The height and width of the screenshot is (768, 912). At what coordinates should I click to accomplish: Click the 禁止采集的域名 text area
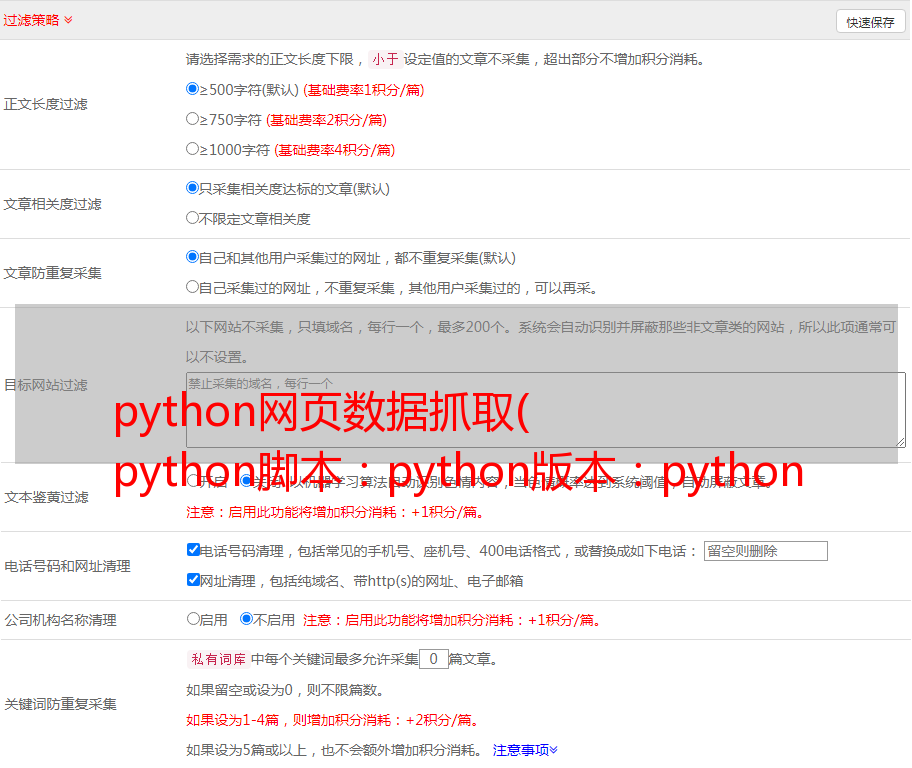(x=545, y=410)
